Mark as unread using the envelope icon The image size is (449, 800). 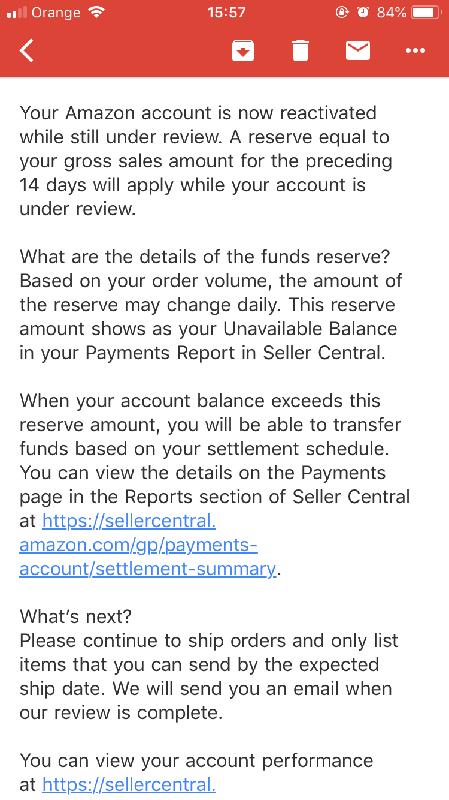(358, 51)
